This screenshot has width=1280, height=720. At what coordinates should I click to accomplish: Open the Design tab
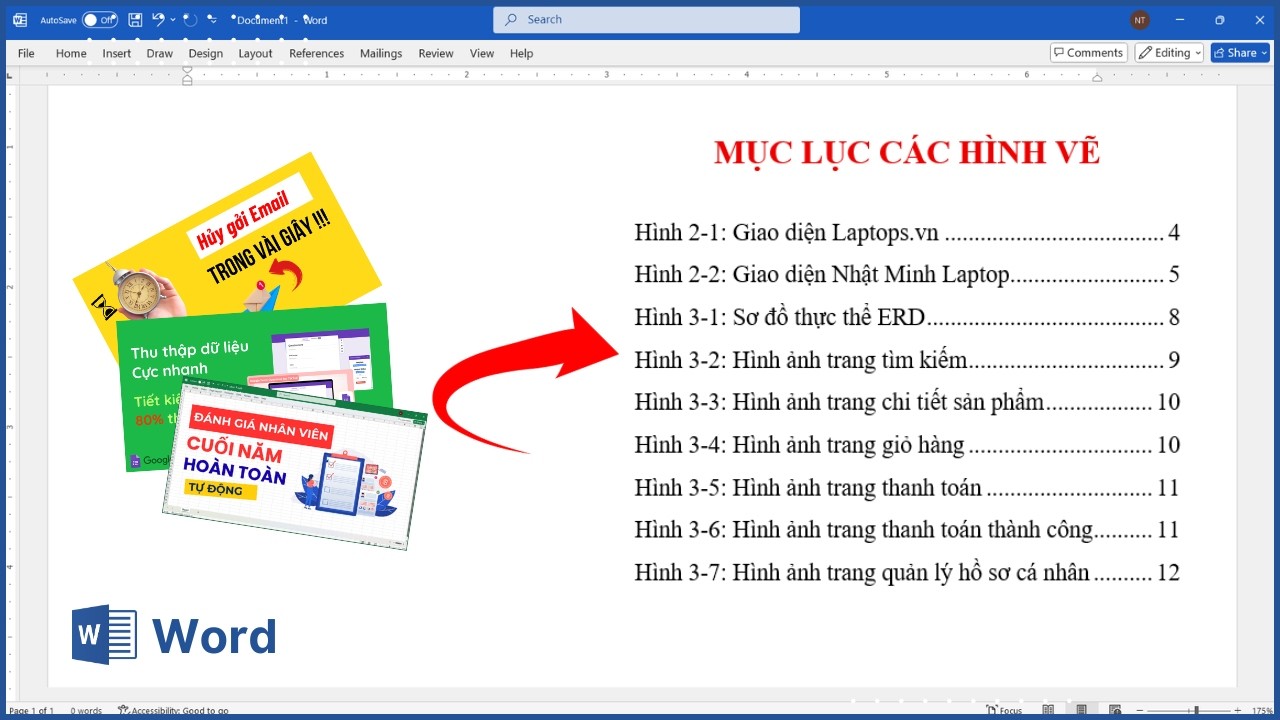click(206, 53)
